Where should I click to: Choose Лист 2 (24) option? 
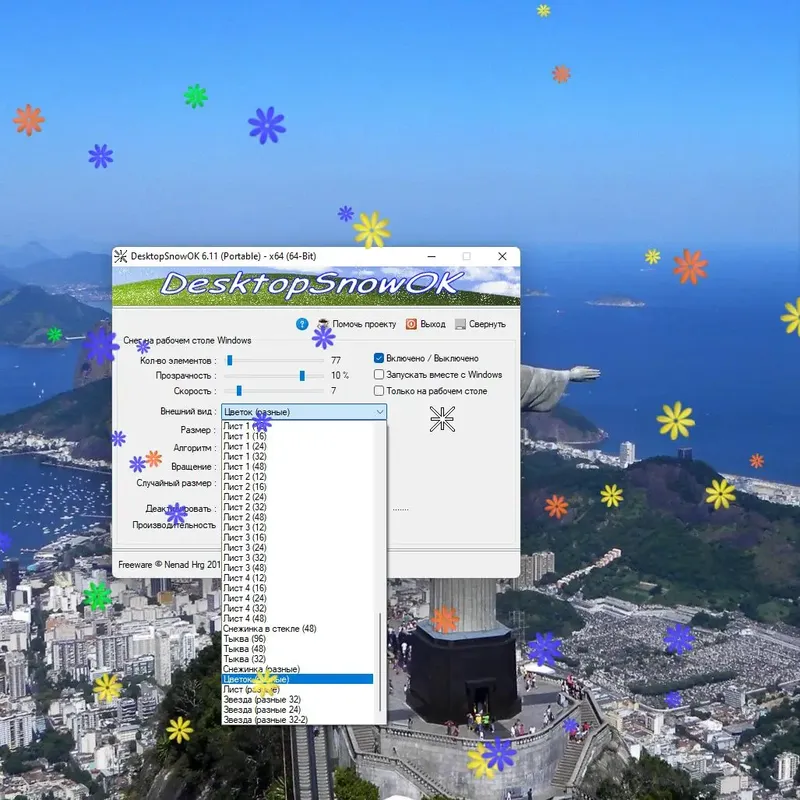(x=297, y=497)
